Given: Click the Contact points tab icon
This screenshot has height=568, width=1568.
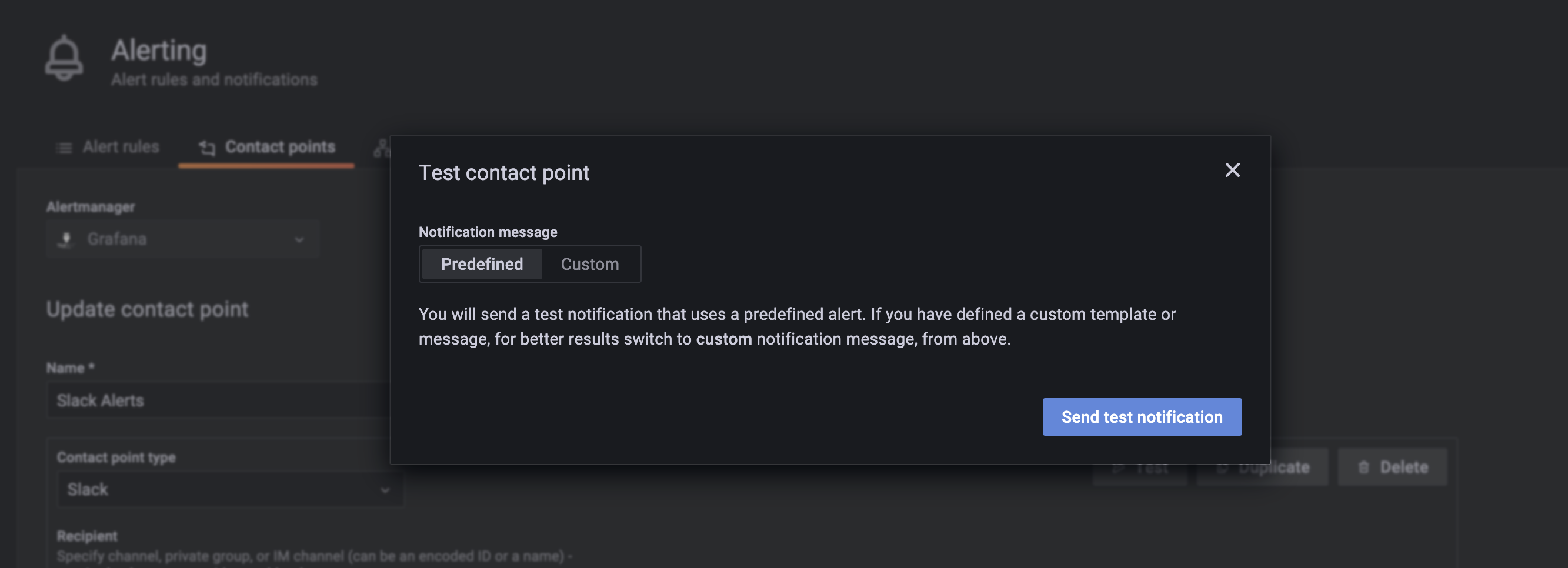Looking at the screenshot, I should point(207,148).
